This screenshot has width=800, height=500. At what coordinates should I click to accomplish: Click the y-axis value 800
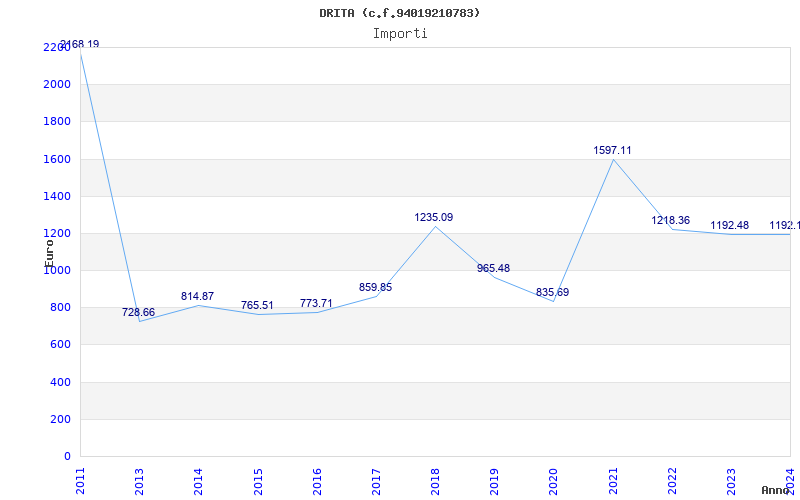tap(61, 308)
